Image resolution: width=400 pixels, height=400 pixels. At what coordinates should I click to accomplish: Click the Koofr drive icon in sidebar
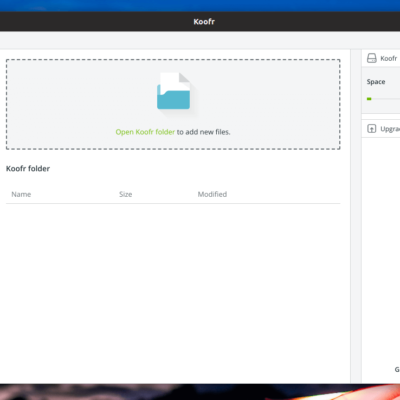(x=372, y=58)
